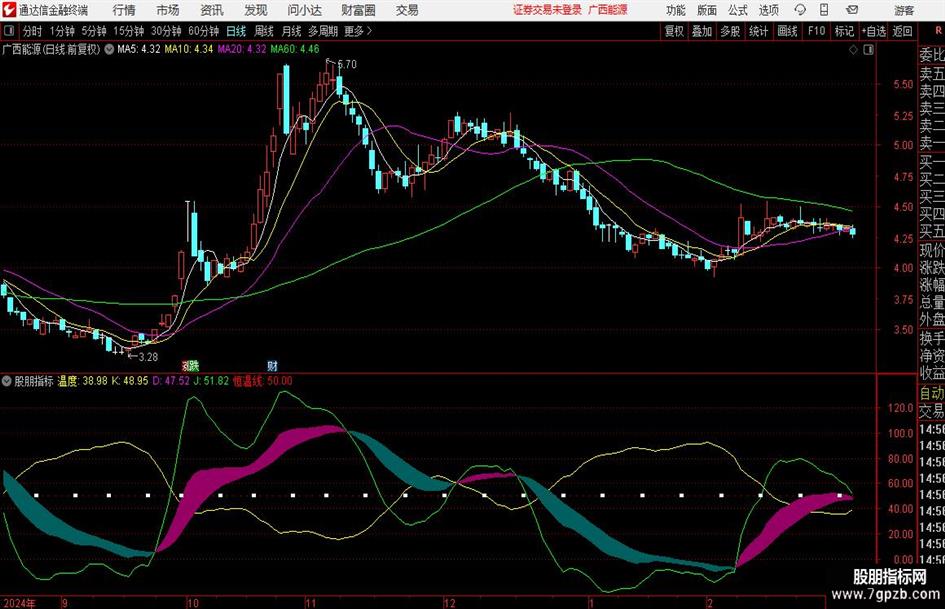945x609 pixels.
Task: Open the headset customer service icon
Action: [800, 10]
